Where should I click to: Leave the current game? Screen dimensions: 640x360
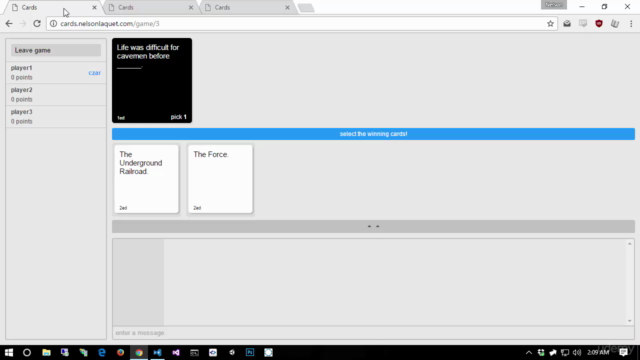pos(56,50)
